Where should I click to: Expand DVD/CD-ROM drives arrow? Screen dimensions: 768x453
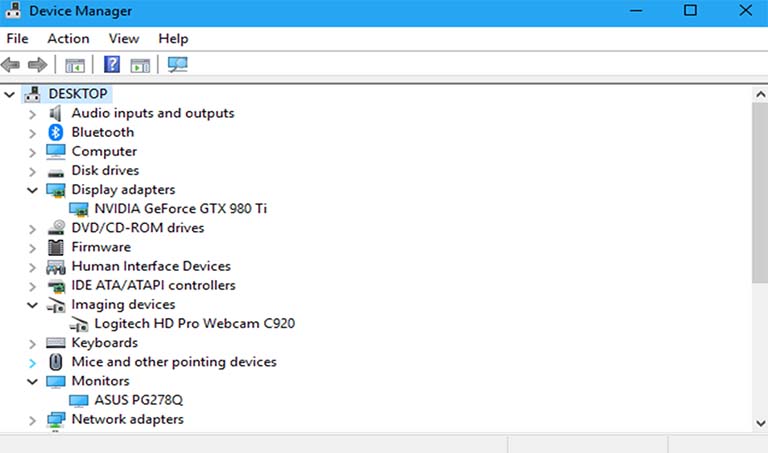pyautogui.click(x=32, y=229)
